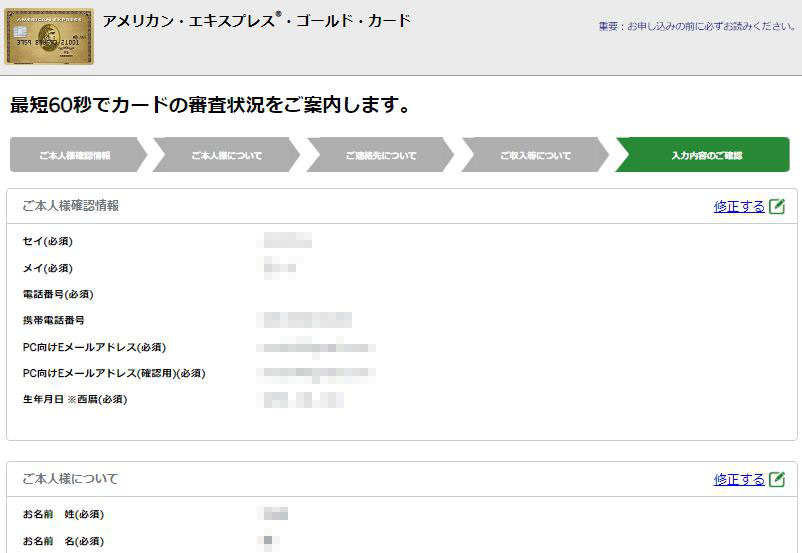Open 修正する link in ご本人様確認情報 section

(x=739, y=207)
